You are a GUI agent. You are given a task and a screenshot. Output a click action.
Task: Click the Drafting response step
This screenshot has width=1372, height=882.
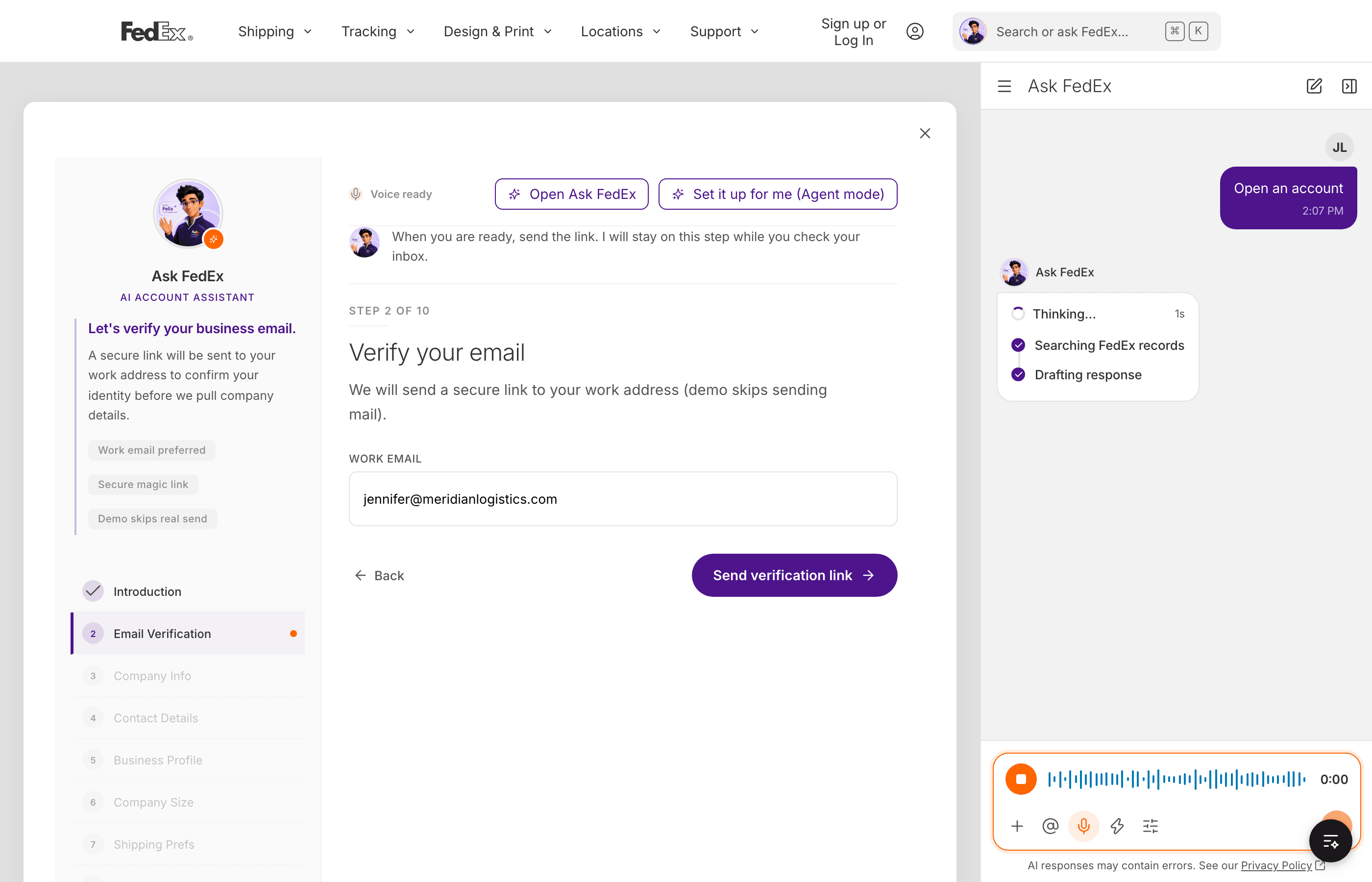pos(1077,374)
